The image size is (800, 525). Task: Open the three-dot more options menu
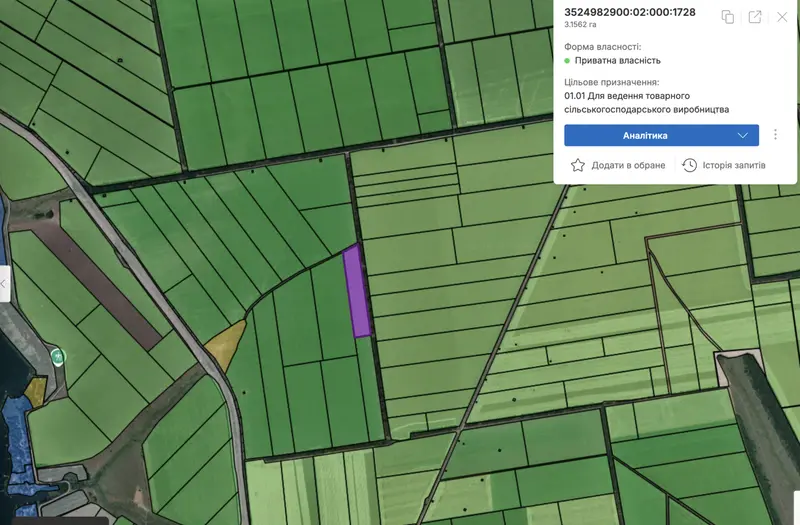(775, 134)
